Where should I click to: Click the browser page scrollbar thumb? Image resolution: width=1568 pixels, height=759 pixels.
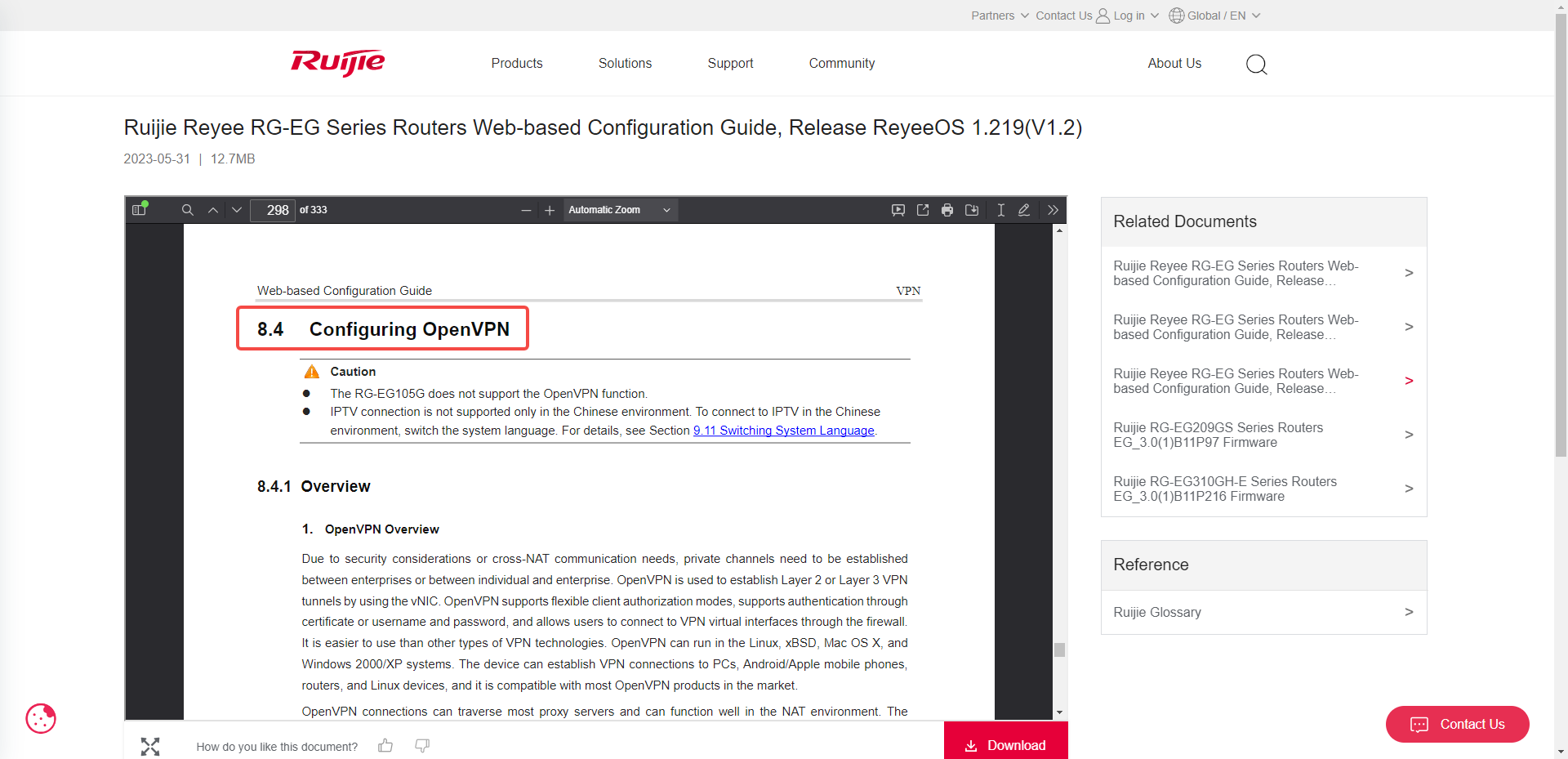click(x=1561, y=235)
